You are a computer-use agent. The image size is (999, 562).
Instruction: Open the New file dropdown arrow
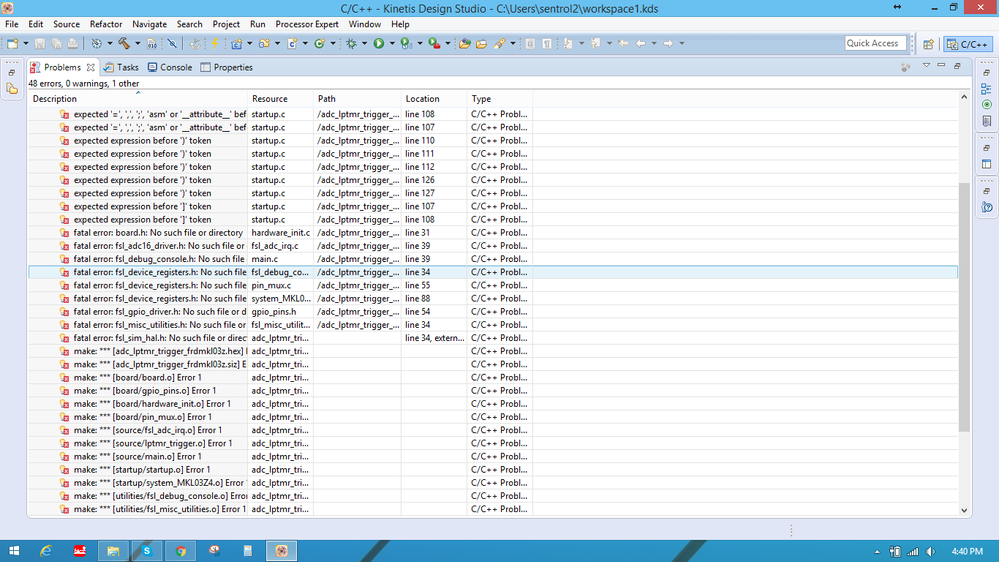pos(25,43)
